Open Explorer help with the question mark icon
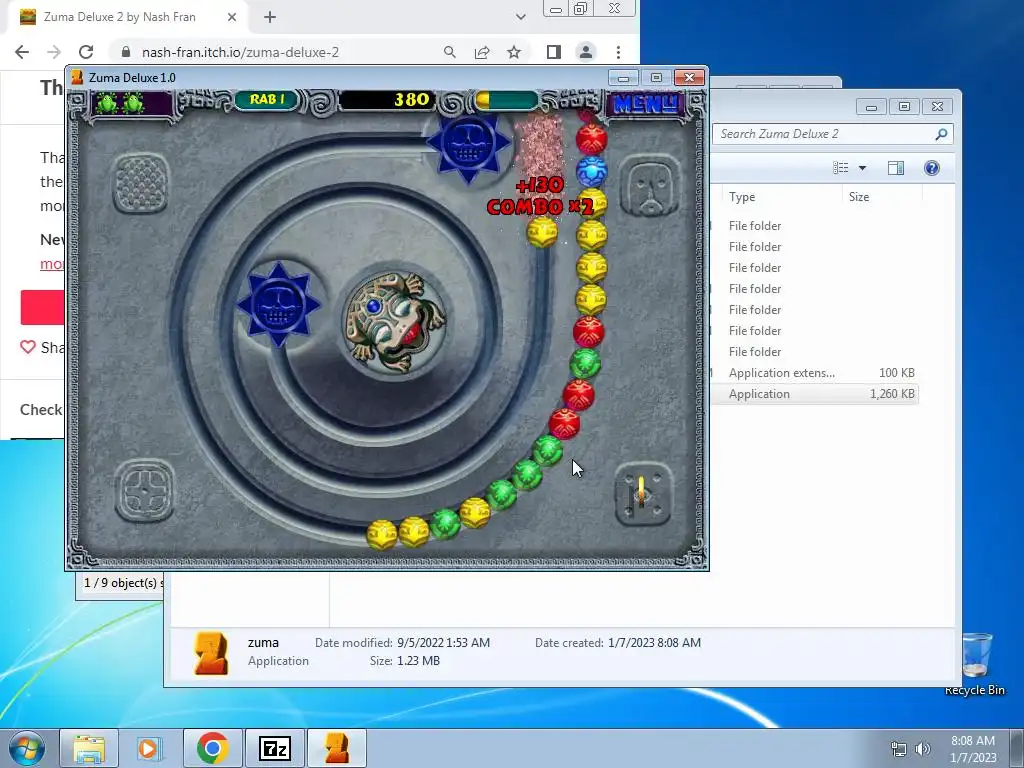1024x768 pixels. 932,168
